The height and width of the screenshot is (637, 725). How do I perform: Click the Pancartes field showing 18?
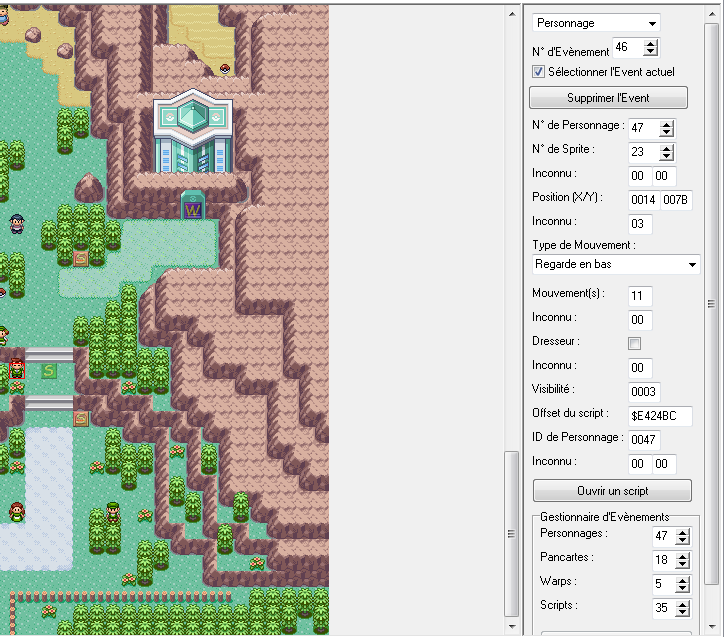click(x=664, y=560)
